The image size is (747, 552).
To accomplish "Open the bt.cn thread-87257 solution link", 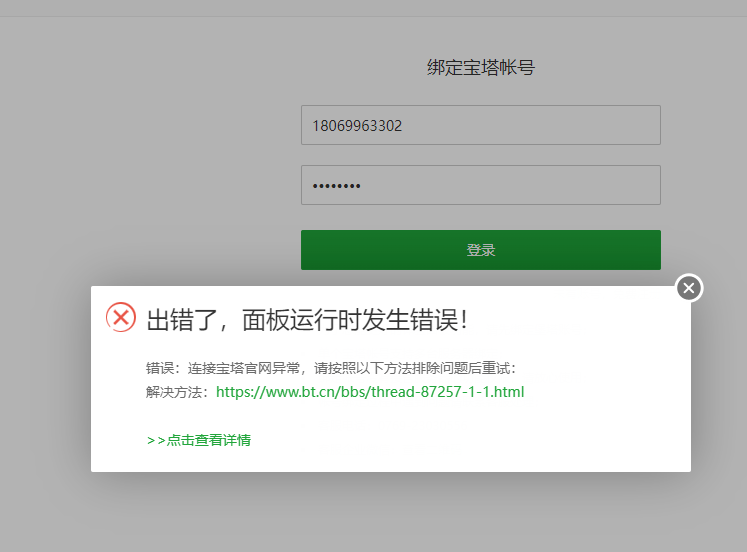I will pos(370,392).
